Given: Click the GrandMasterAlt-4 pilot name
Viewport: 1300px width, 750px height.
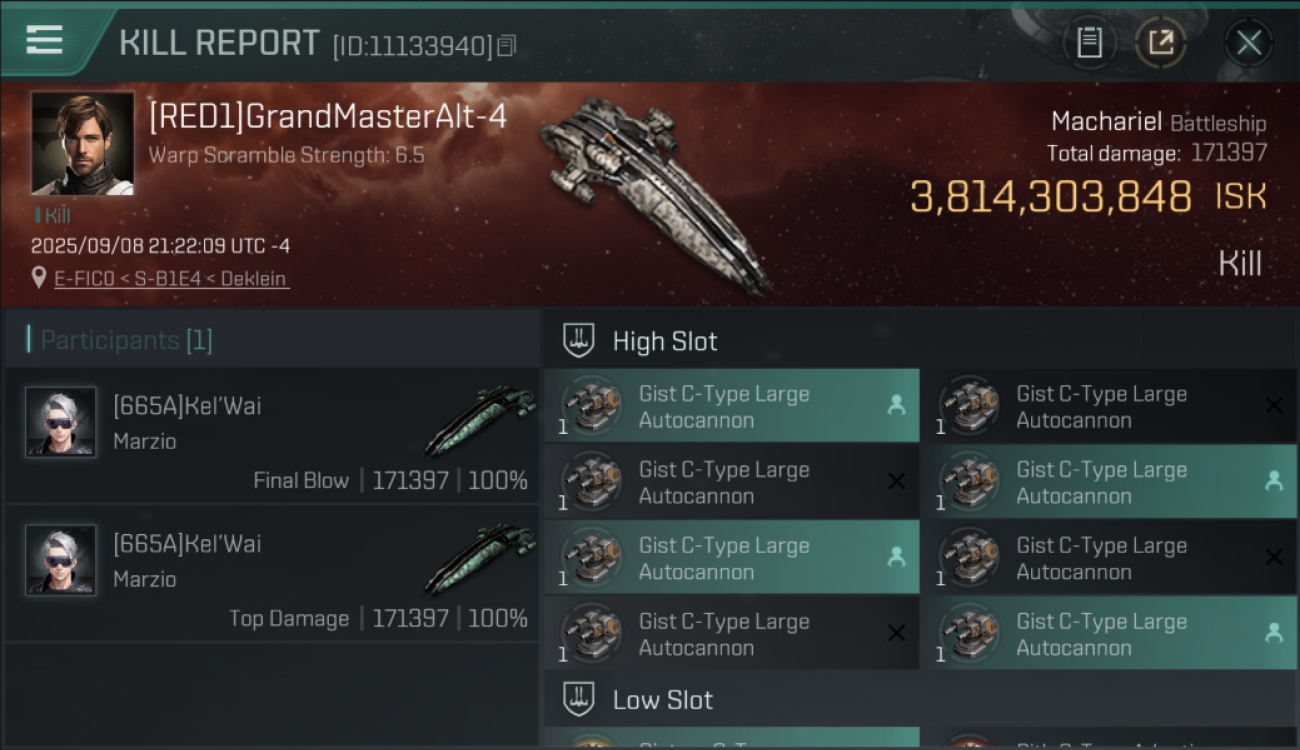Looking at the screenshot, I should [328, 117].
